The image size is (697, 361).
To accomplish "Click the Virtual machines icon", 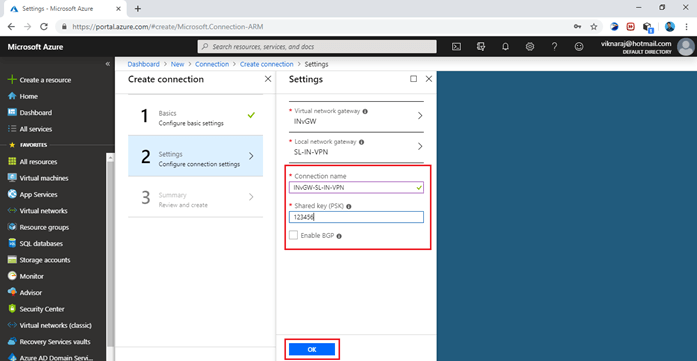I will click(x=12, y=178).
